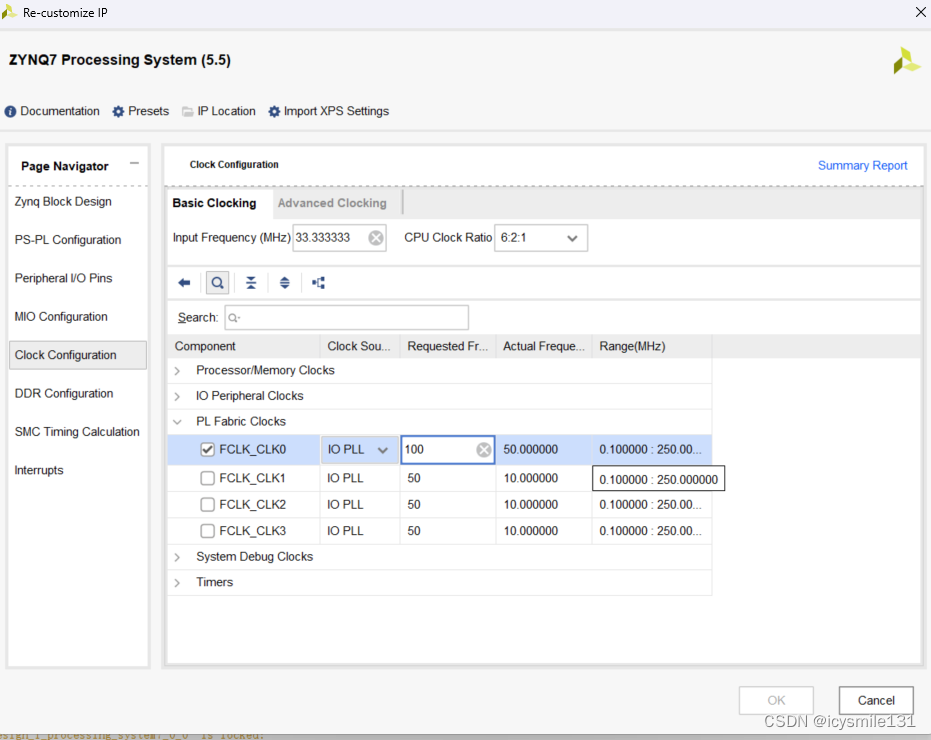The height and width of the screenshot is (740, 931).
Task: Collapse PL Fabric Clocks group
Action: tap(177, 422)
